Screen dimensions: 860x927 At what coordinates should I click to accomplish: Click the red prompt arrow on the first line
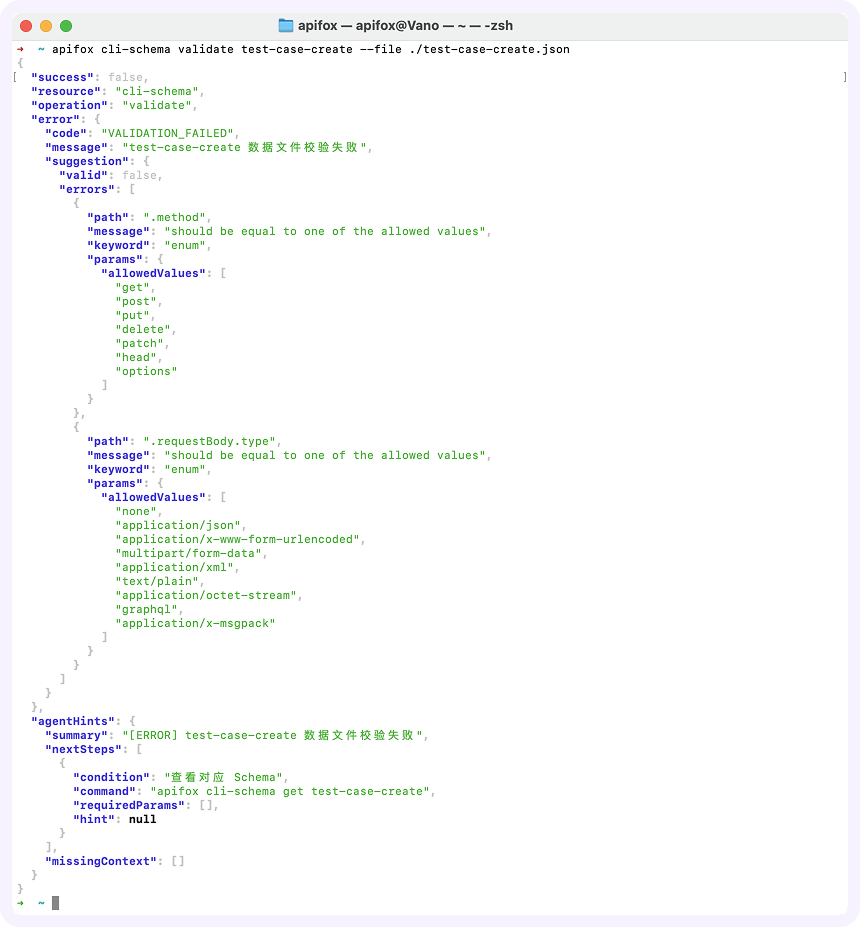click(x=21, y=49)
